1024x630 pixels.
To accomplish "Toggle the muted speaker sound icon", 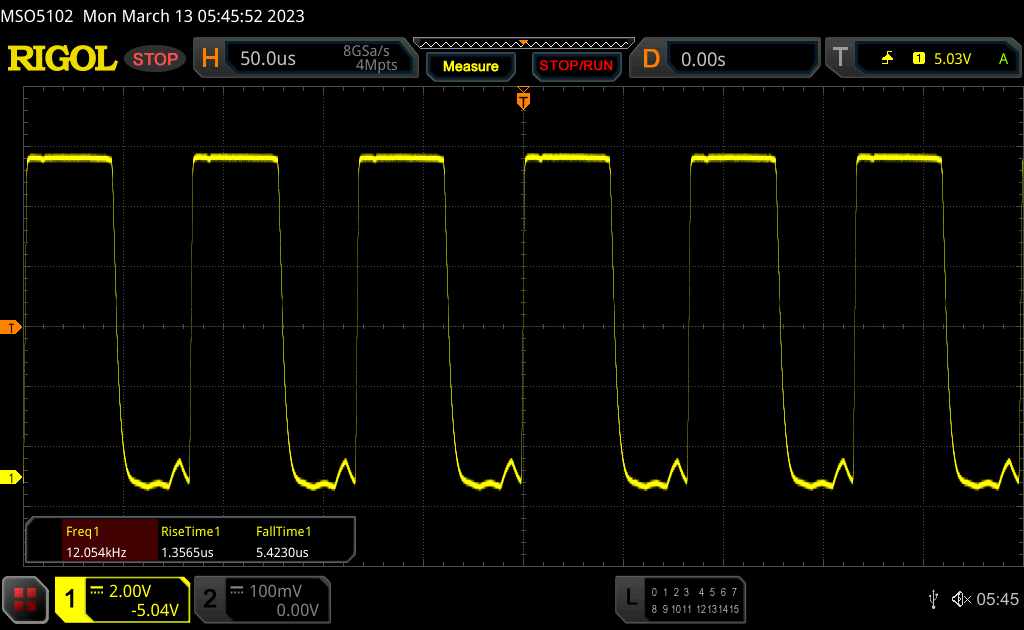I will click(961, 599).
